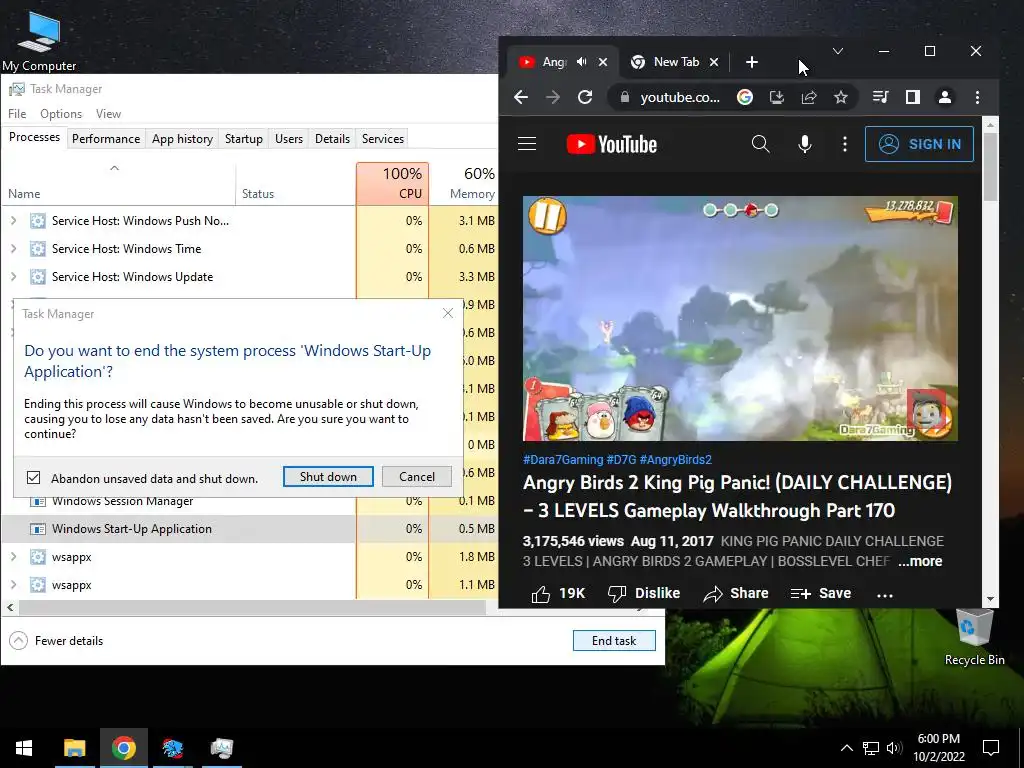Click the Windows Start button
1024x768 pixels.
(24, 748)
